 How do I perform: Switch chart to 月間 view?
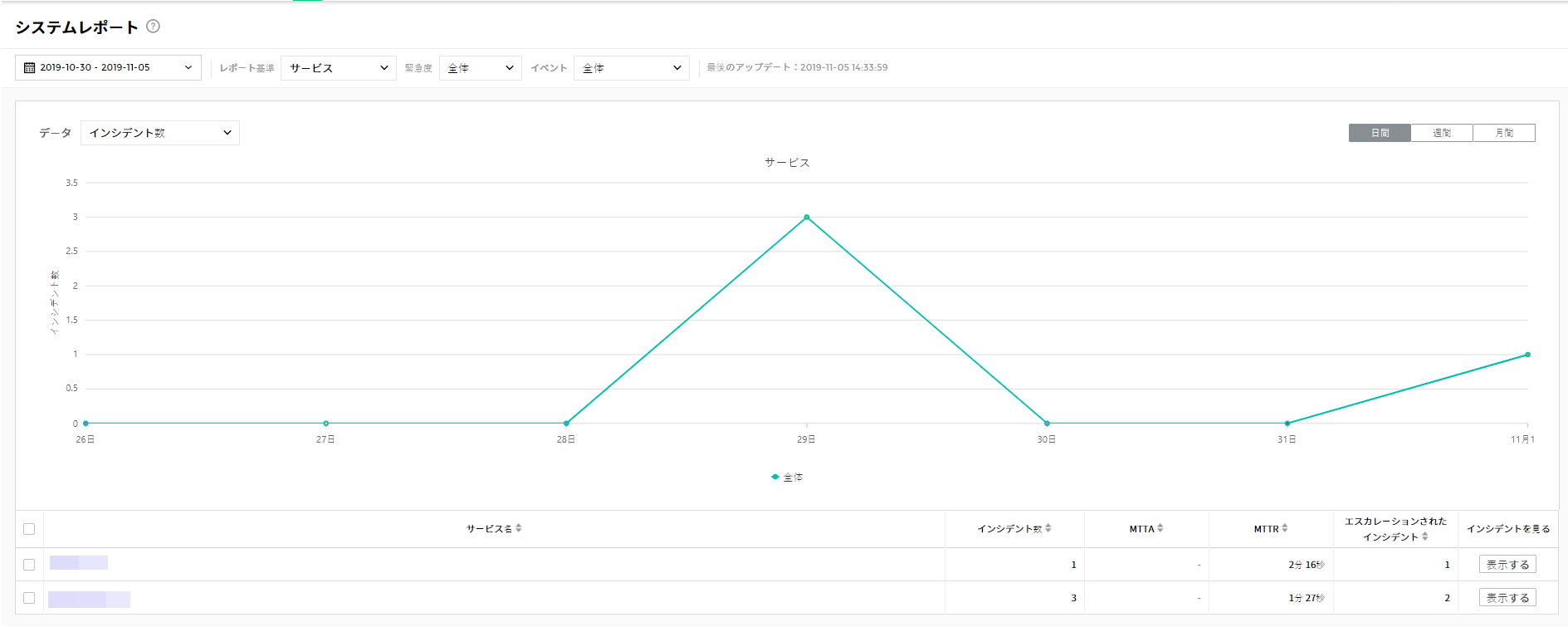pyautogui.click(x=1504, y=133)
